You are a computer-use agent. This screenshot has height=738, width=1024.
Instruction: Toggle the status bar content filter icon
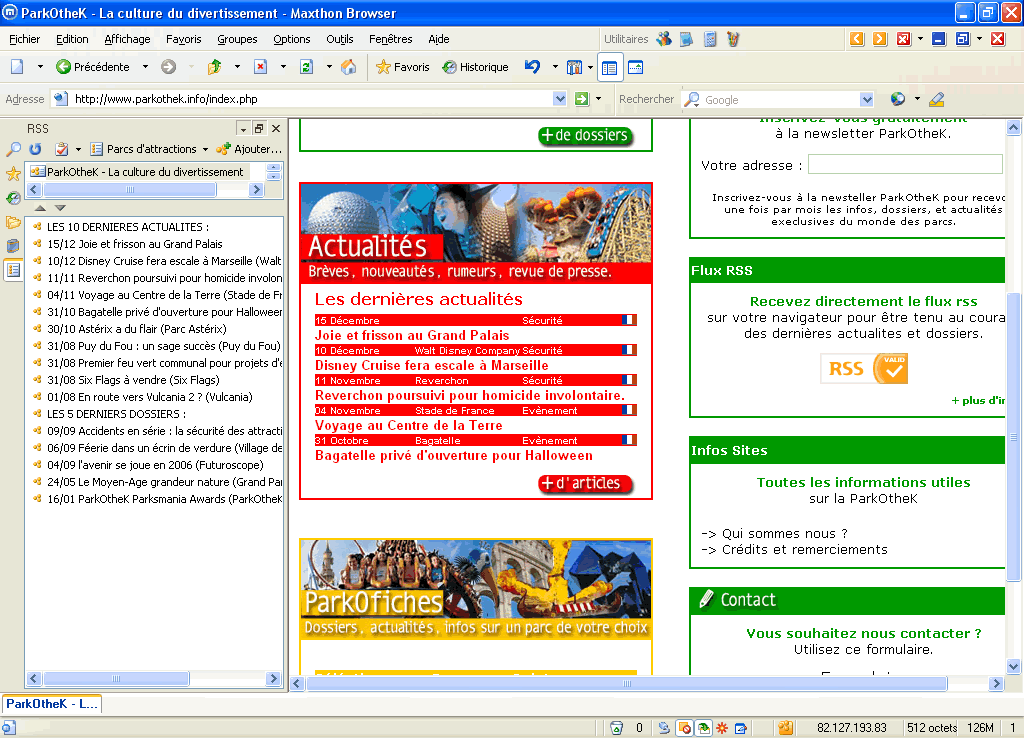705,728
